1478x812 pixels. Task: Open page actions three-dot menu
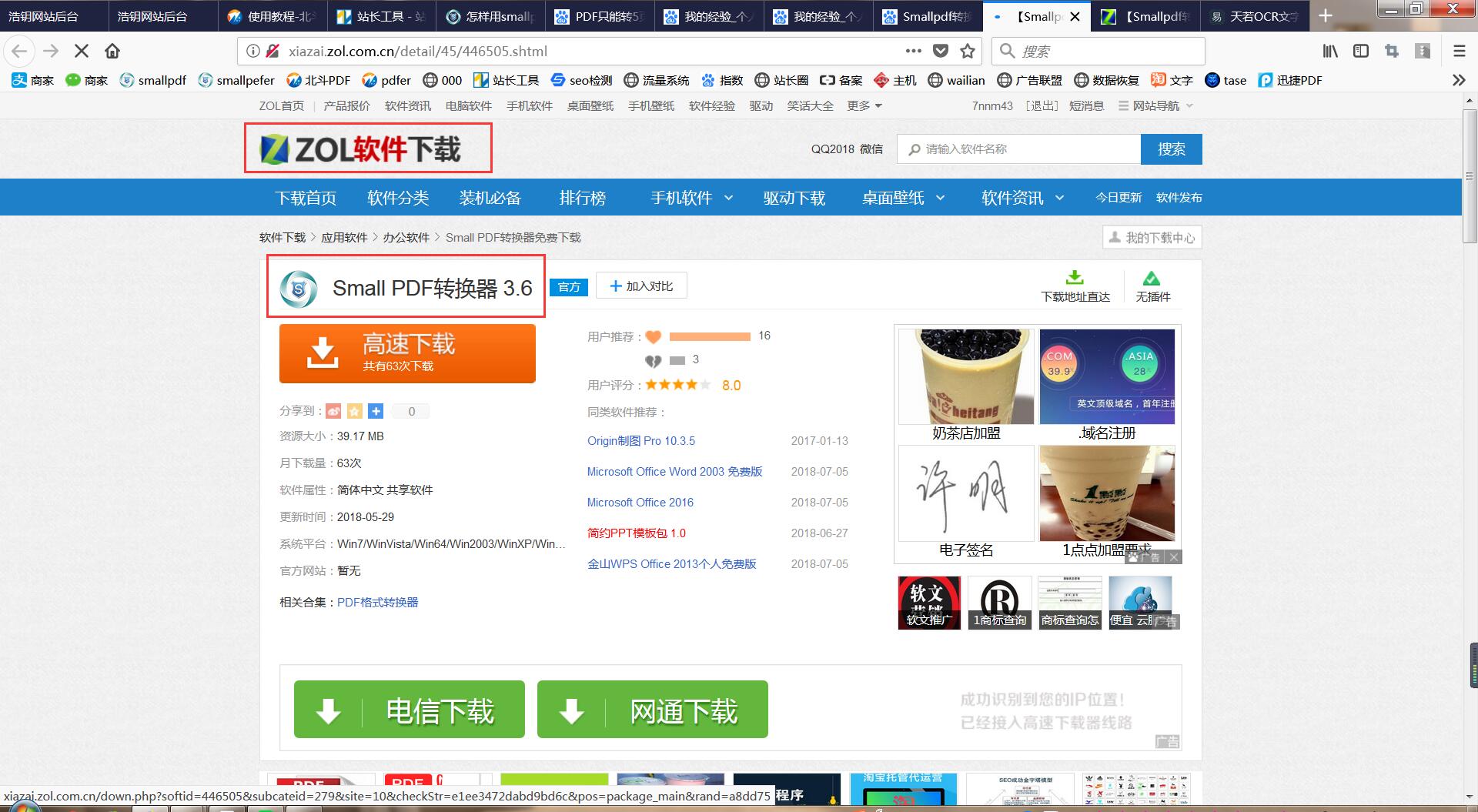913,51
